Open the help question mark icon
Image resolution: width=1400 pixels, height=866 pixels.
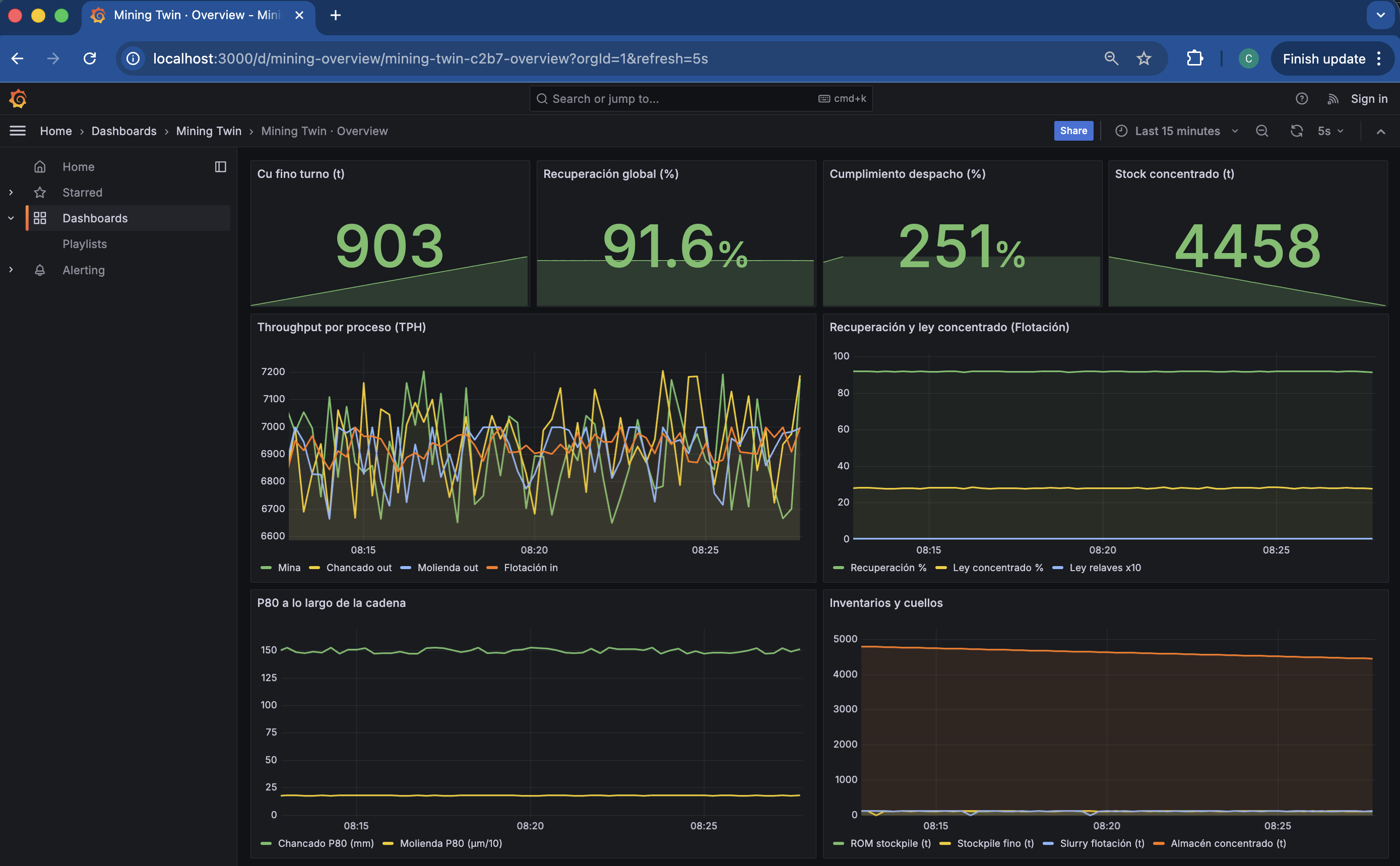(x=1302, y=98)
